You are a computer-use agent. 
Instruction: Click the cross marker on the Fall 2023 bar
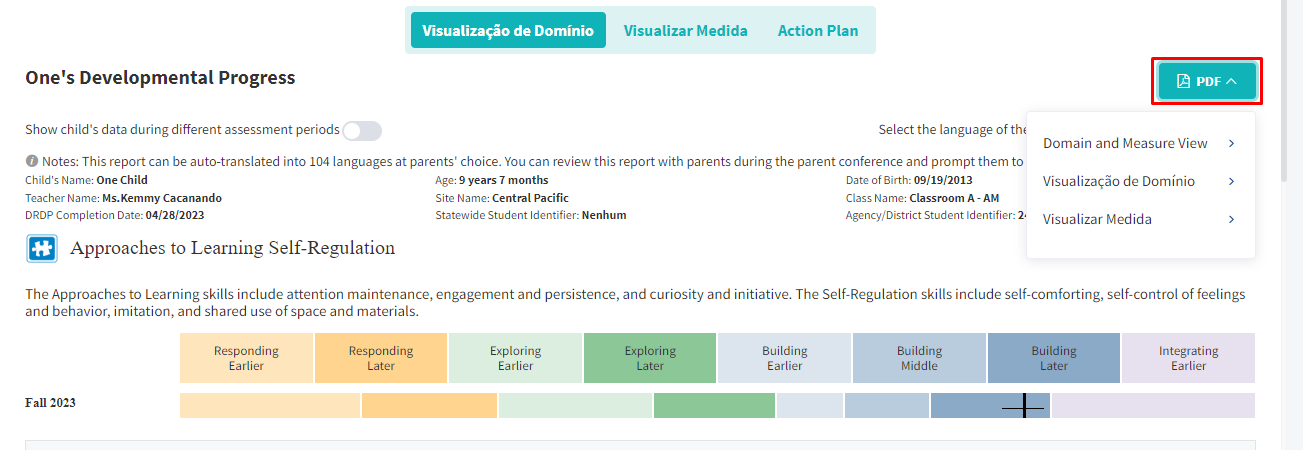(1023, 406)
